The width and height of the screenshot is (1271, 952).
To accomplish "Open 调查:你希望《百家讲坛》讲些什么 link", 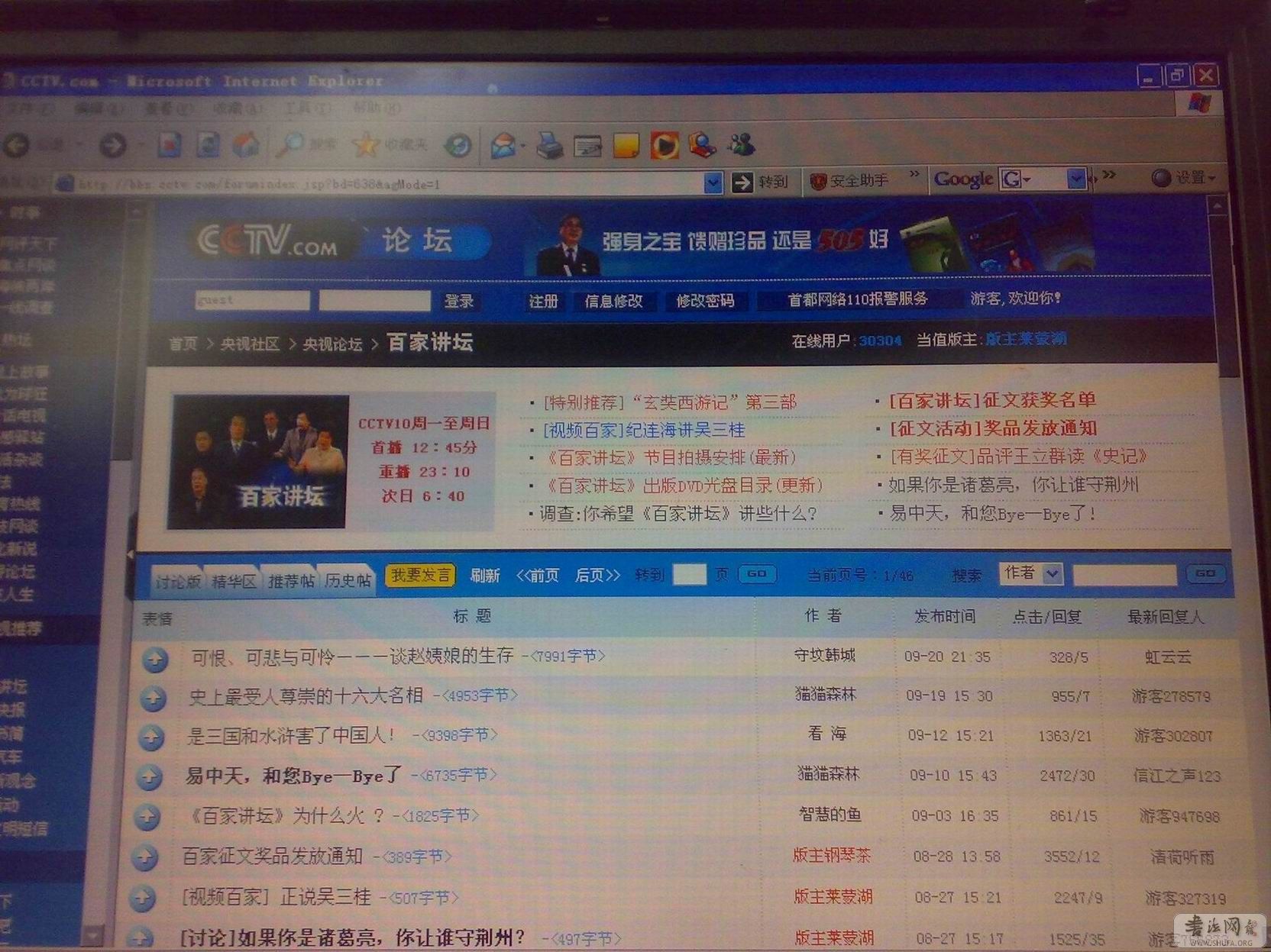I will point(678,514).
